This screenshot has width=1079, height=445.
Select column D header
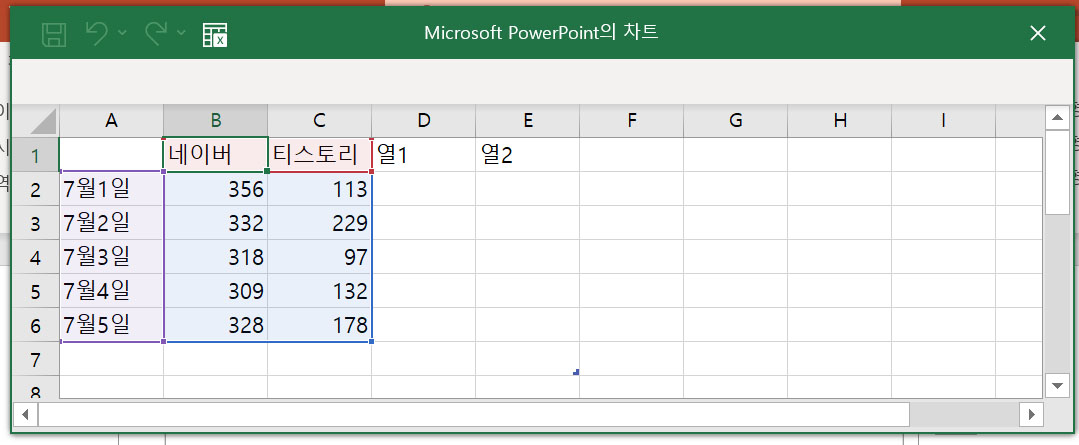[x=423, y=120]
